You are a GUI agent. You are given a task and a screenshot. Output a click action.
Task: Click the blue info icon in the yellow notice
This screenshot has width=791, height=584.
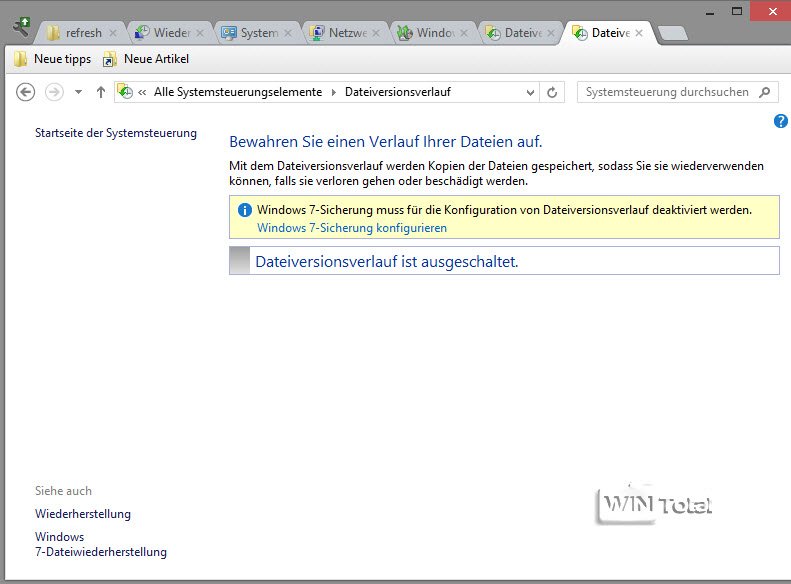[x=245, y=210]
